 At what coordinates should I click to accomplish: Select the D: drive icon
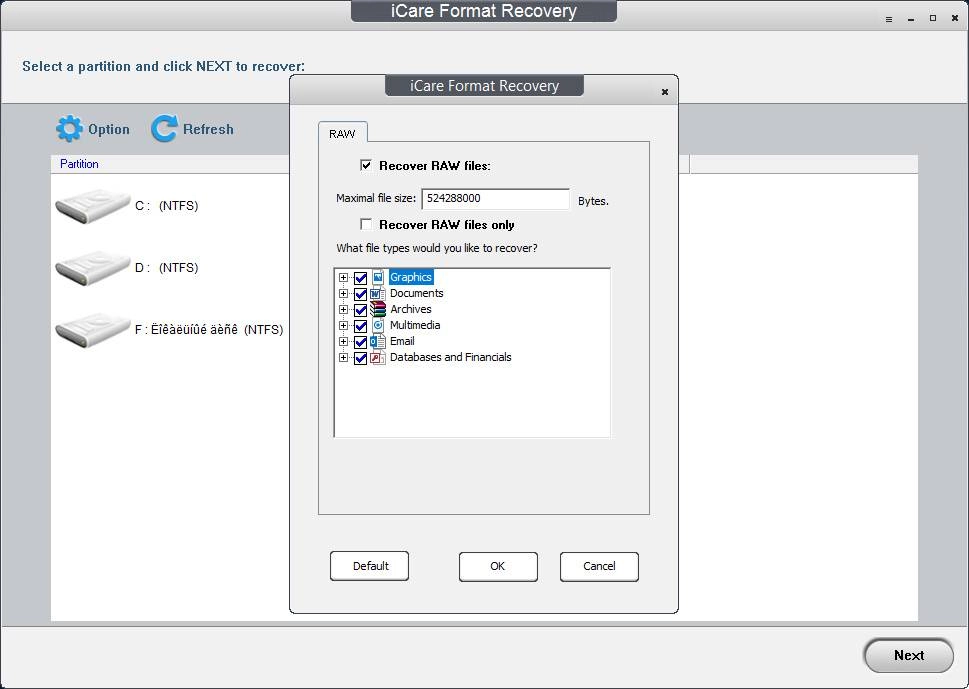click(x=93, y=268)
